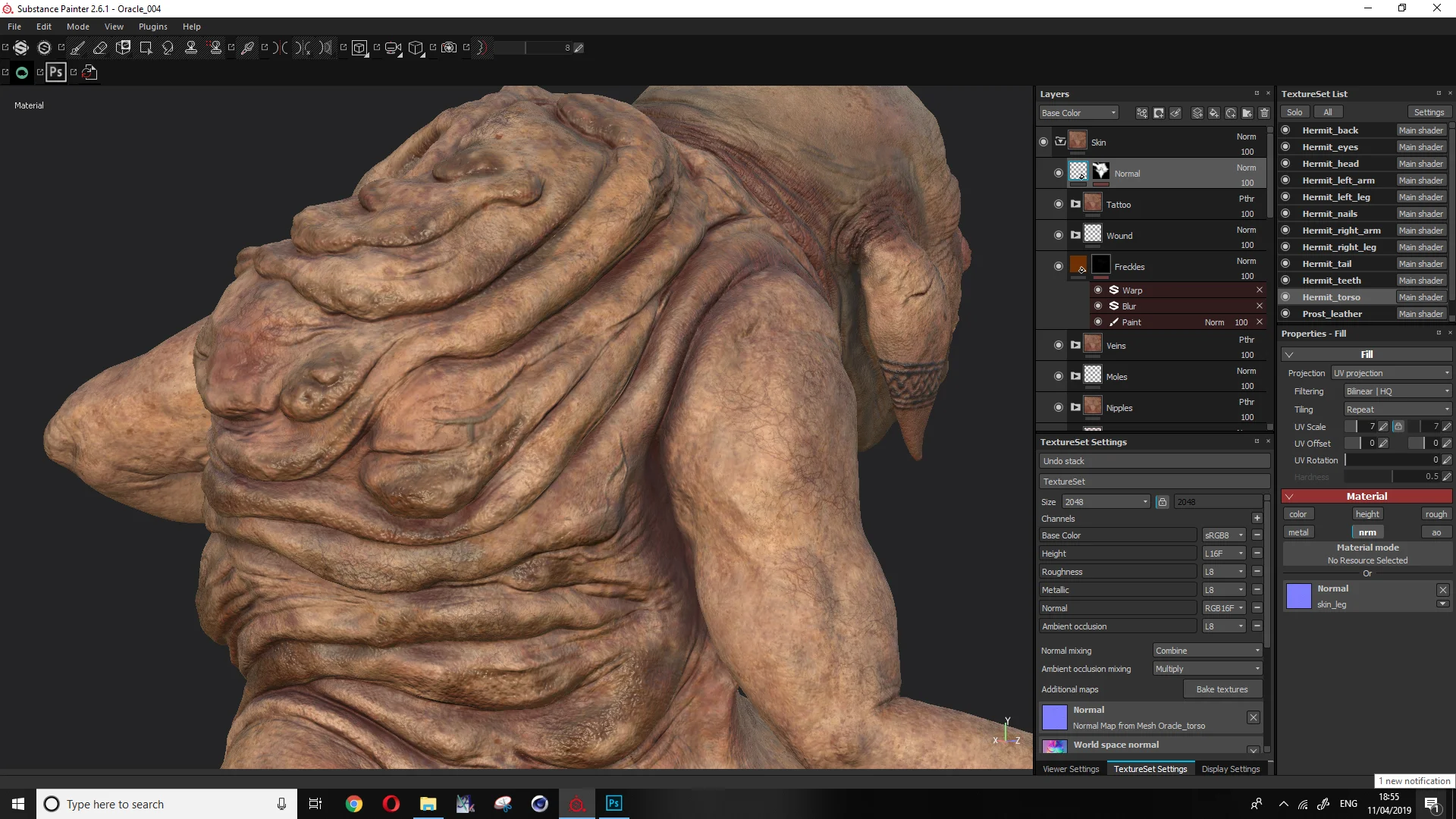Viewport: 1456px width, 819px height.
Task: Delete the selected layer with the trash icon
Action: pyautogui.click(x=1264, y=113)
